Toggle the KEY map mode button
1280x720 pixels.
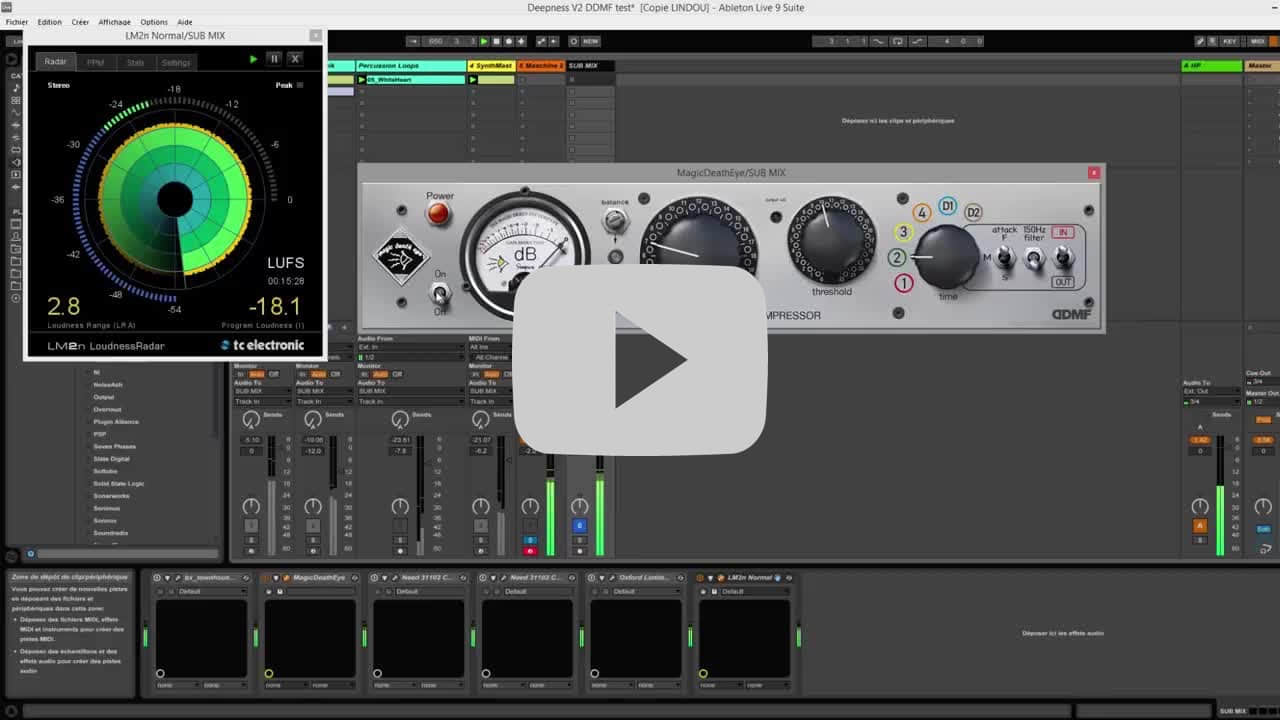pos(1229,41)
